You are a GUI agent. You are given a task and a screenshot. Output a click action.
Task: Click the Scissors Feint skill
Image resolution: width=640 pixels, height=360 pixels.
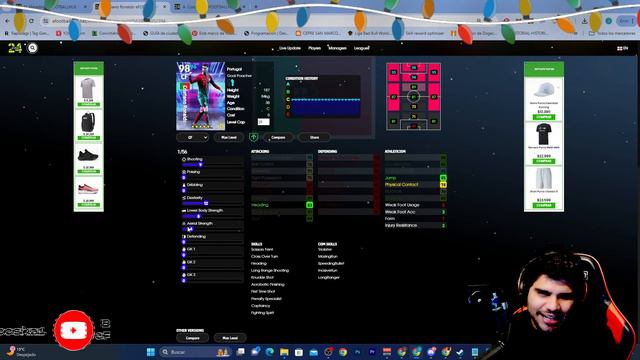[x=262, y=249]
